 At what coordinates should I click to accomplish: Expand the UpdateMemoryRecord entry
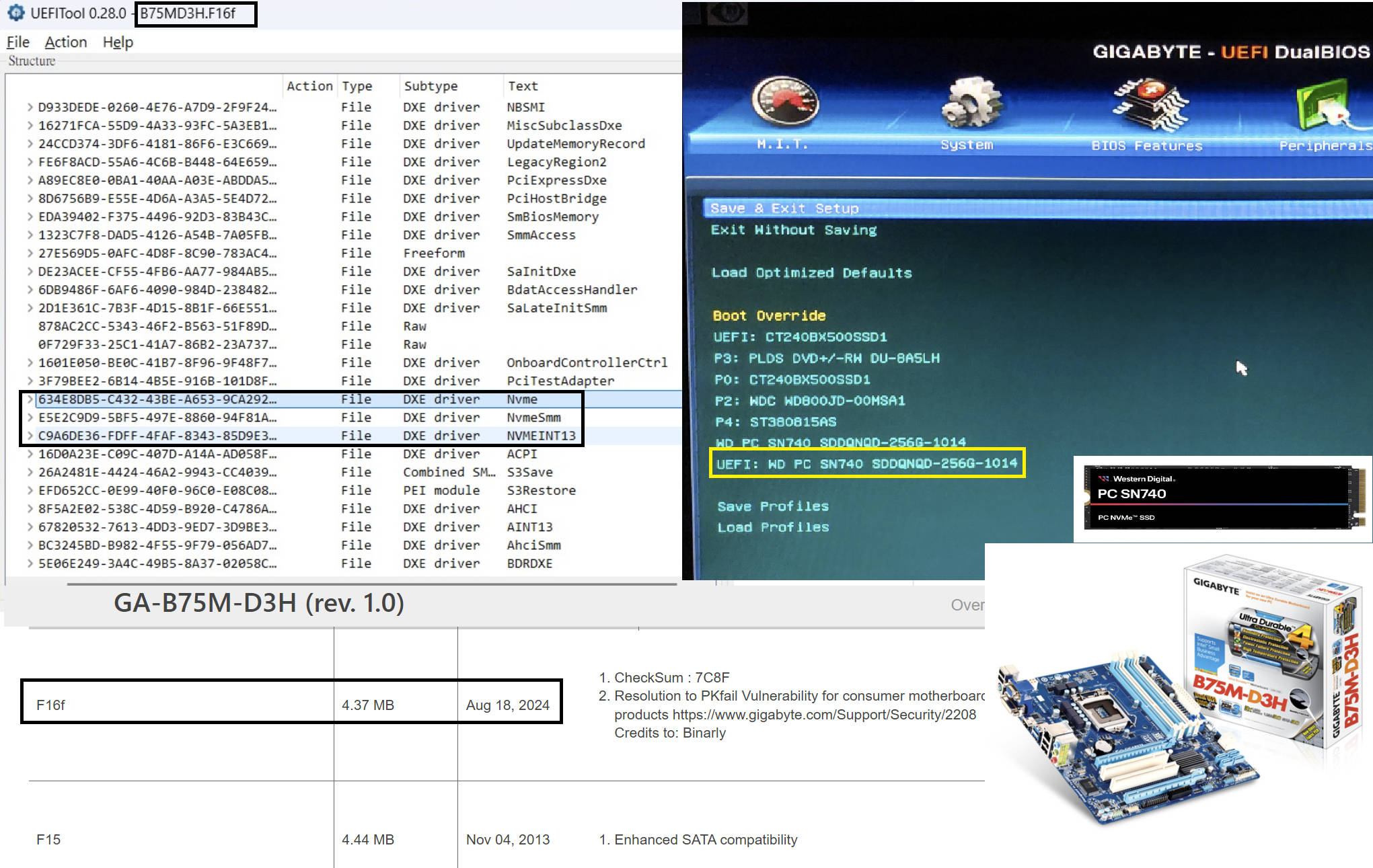[30, 143]
